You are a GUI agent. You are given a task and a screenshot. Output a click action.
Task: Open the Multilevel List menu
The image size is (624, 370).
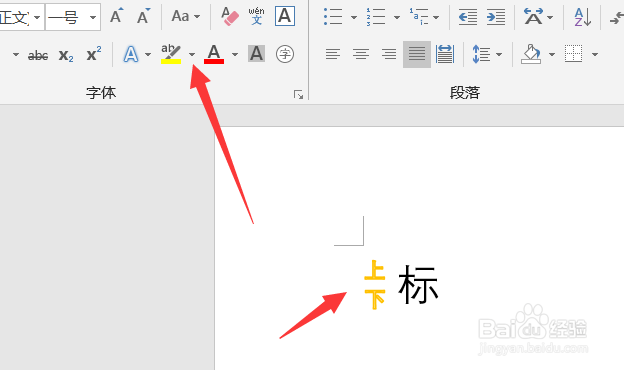424,17
